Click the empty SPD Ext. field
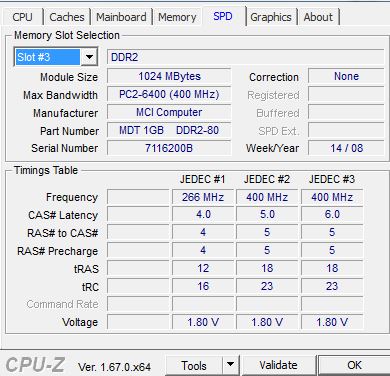This screenshot has width=390, height=376. (x=346, y=130)
